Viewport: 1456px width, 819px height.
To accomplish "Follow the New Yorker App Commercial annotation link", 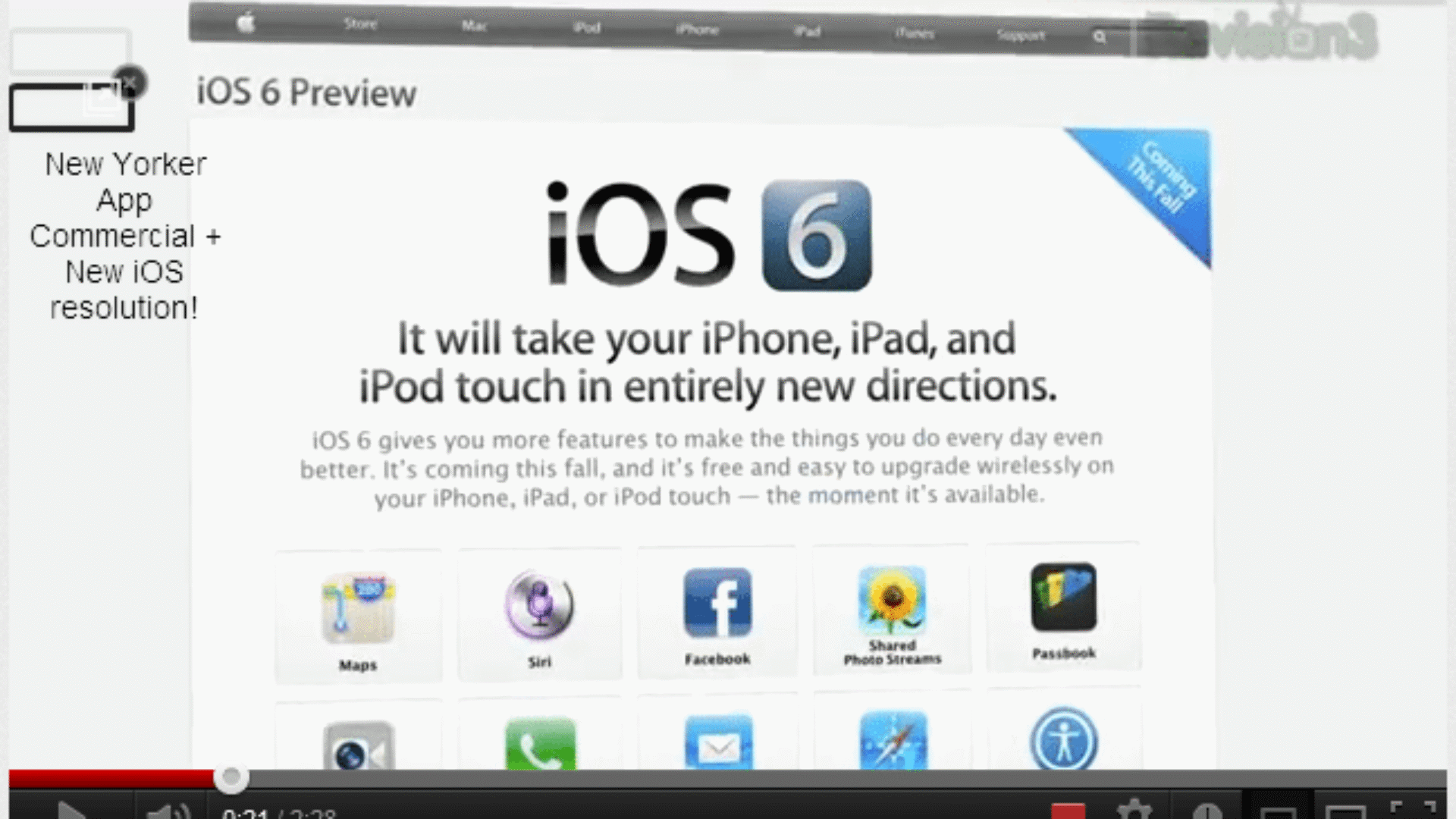I will click(125, 236).
